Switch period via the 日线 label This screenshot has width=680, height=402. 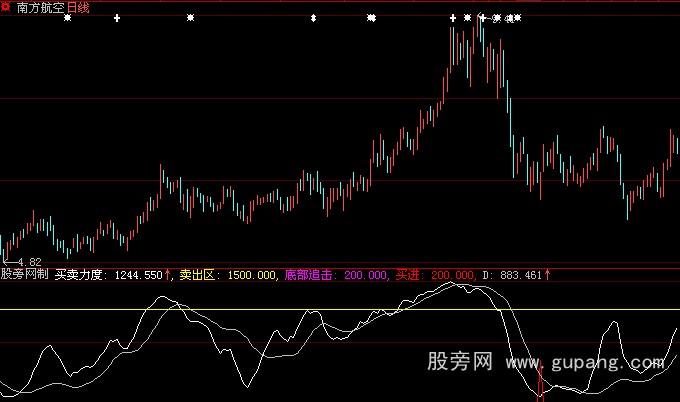coord(78,7)
